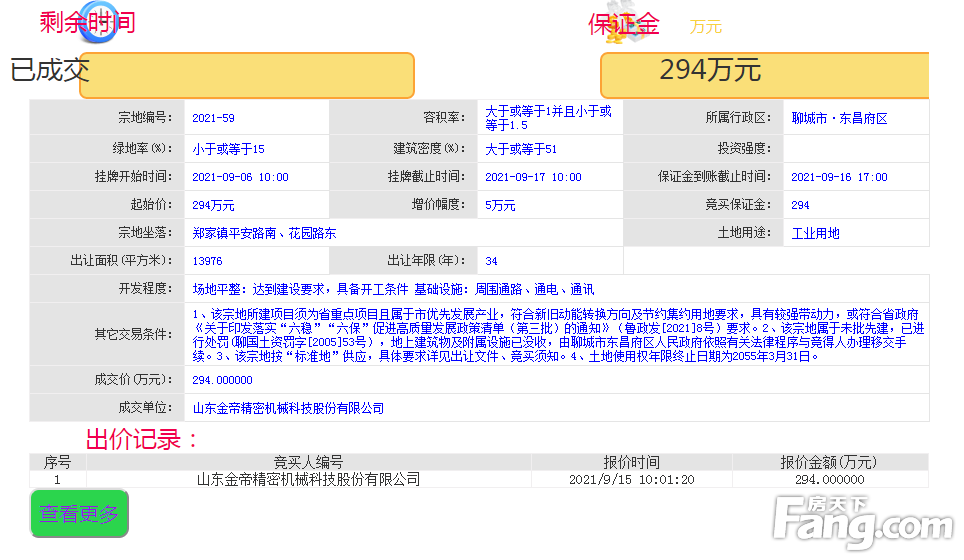Click the 报价金额(万元) column header
The height and width of the screenshot is (560, 964).
[828, 462]
